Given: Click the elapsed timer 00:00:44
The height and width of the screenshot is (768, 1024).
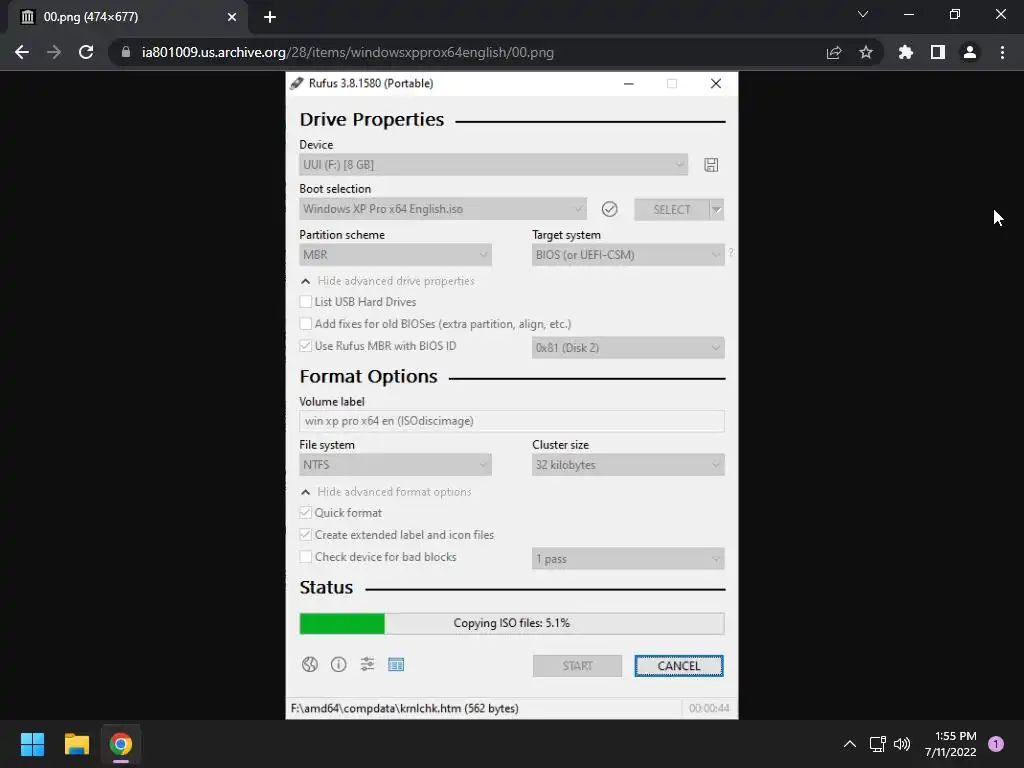Looking at the screenshot, I should tap(709, 708).
